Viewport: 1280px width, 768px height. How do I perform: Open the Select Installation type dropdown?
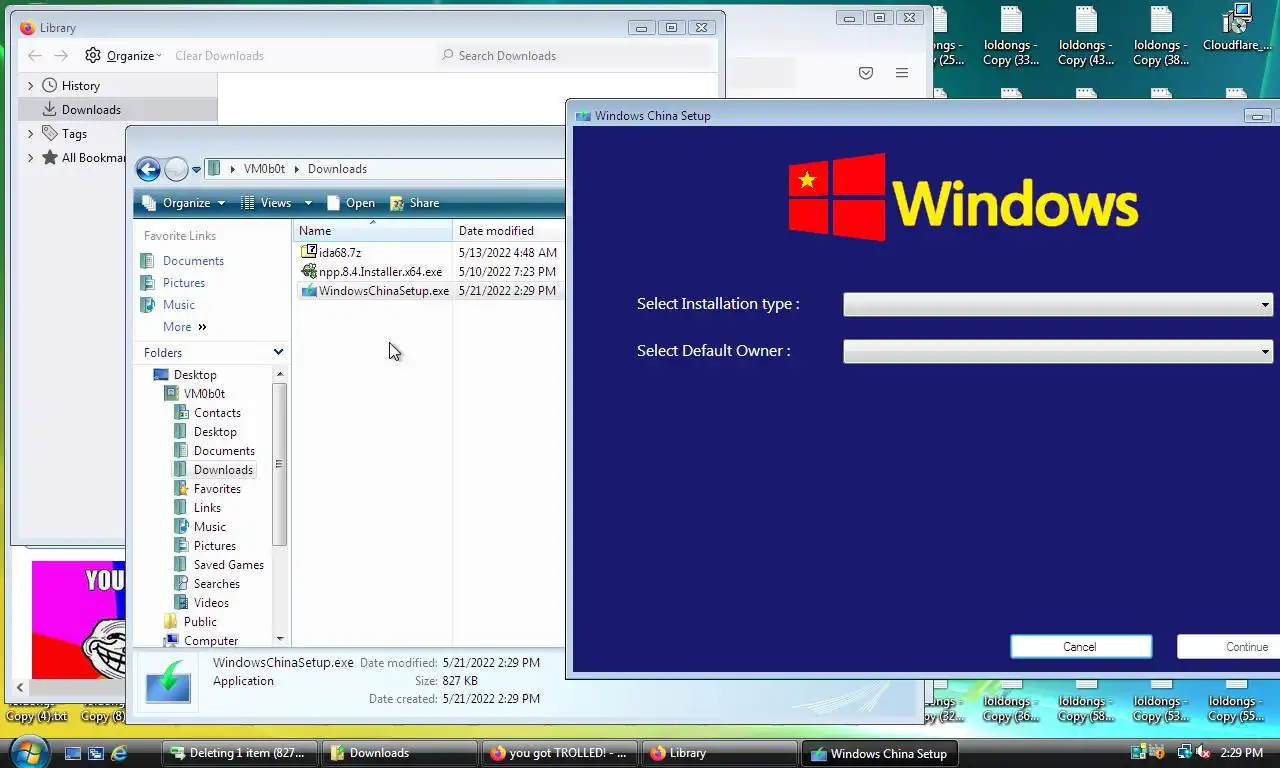1058,304
